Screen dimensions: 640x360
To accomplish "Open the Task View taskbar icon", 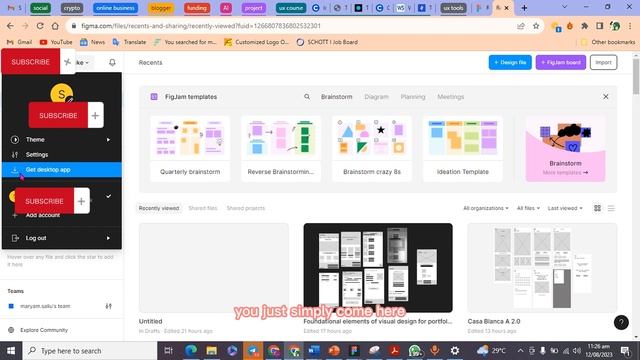I will pos(168,351).
